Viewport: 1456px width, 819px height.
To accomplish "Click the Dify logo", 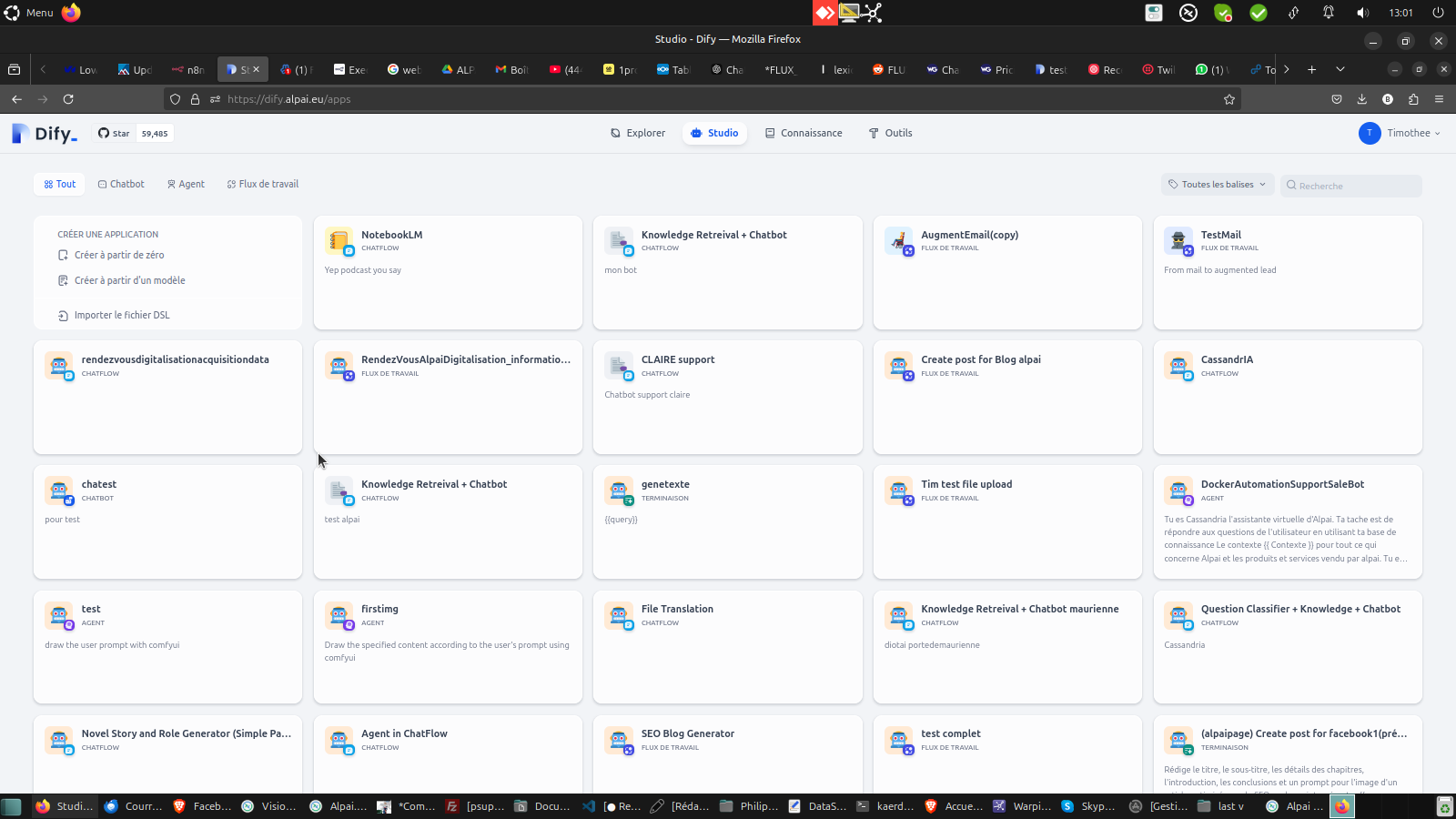I will coord(45,133).
